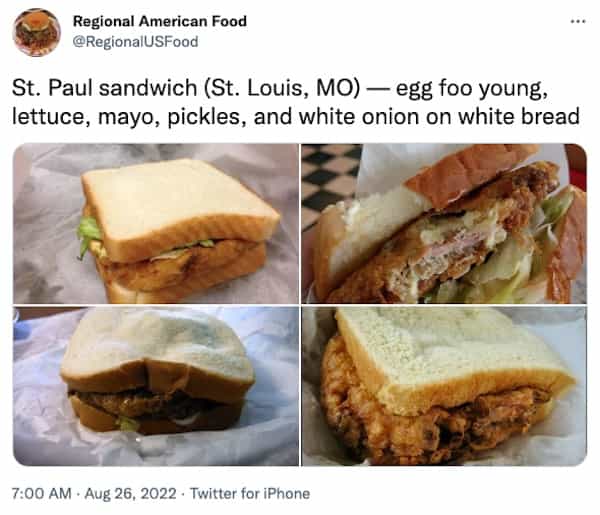Click the Aug 26, 2022 date
Screen dimensions: 600x515
coord(130,493)
